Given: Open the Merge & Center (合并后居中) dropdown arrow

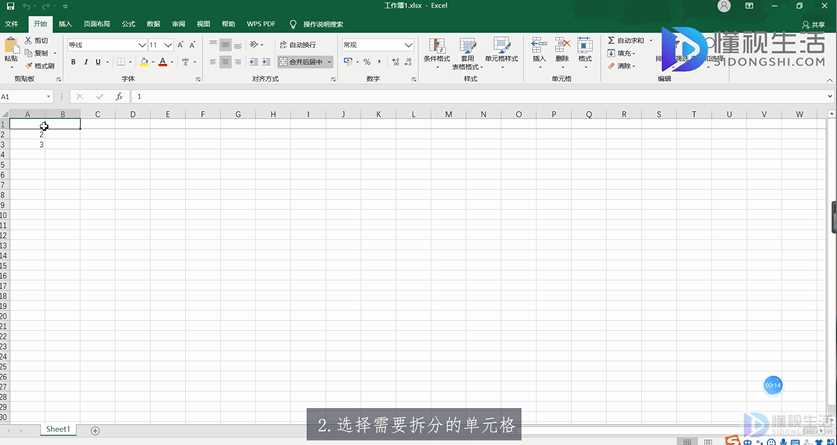Looking at the screenshot, I should pos(331,62).
